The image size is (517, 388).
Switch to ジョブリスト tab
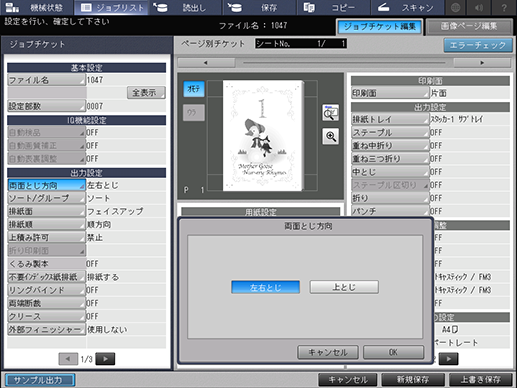(x=113, y=7)
